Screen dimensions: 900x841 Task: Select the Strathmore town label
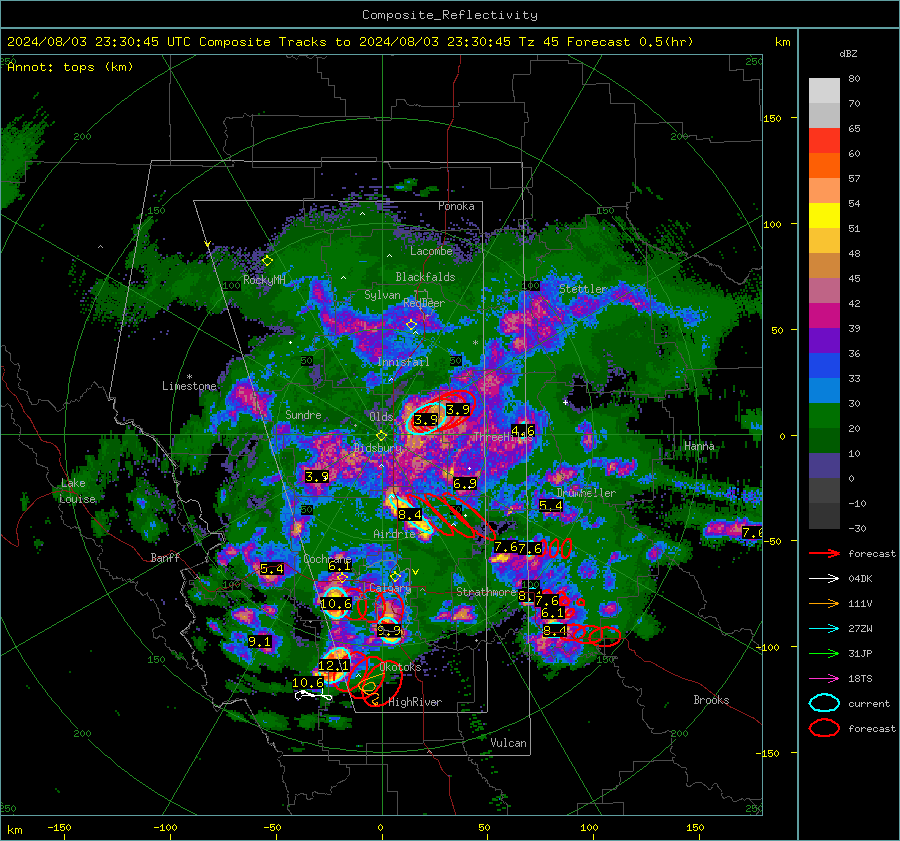click(x=486, y=592)
